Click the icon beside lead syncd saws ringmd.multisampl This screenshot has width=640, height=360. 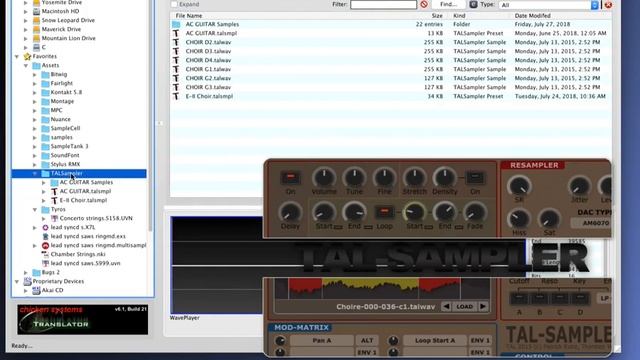click(x=45, y=245)
